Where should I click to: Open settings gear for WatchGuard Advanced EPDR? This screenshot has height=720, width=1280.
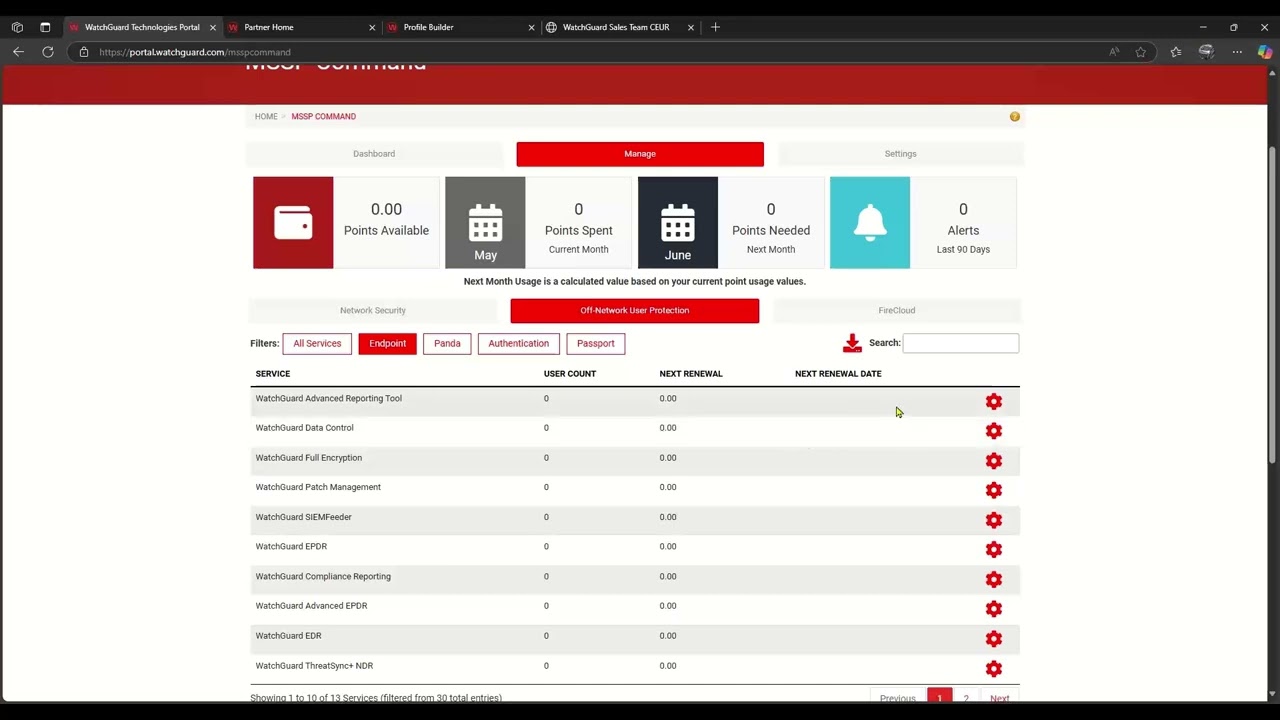pyautogui.click(x=993, y=608)
